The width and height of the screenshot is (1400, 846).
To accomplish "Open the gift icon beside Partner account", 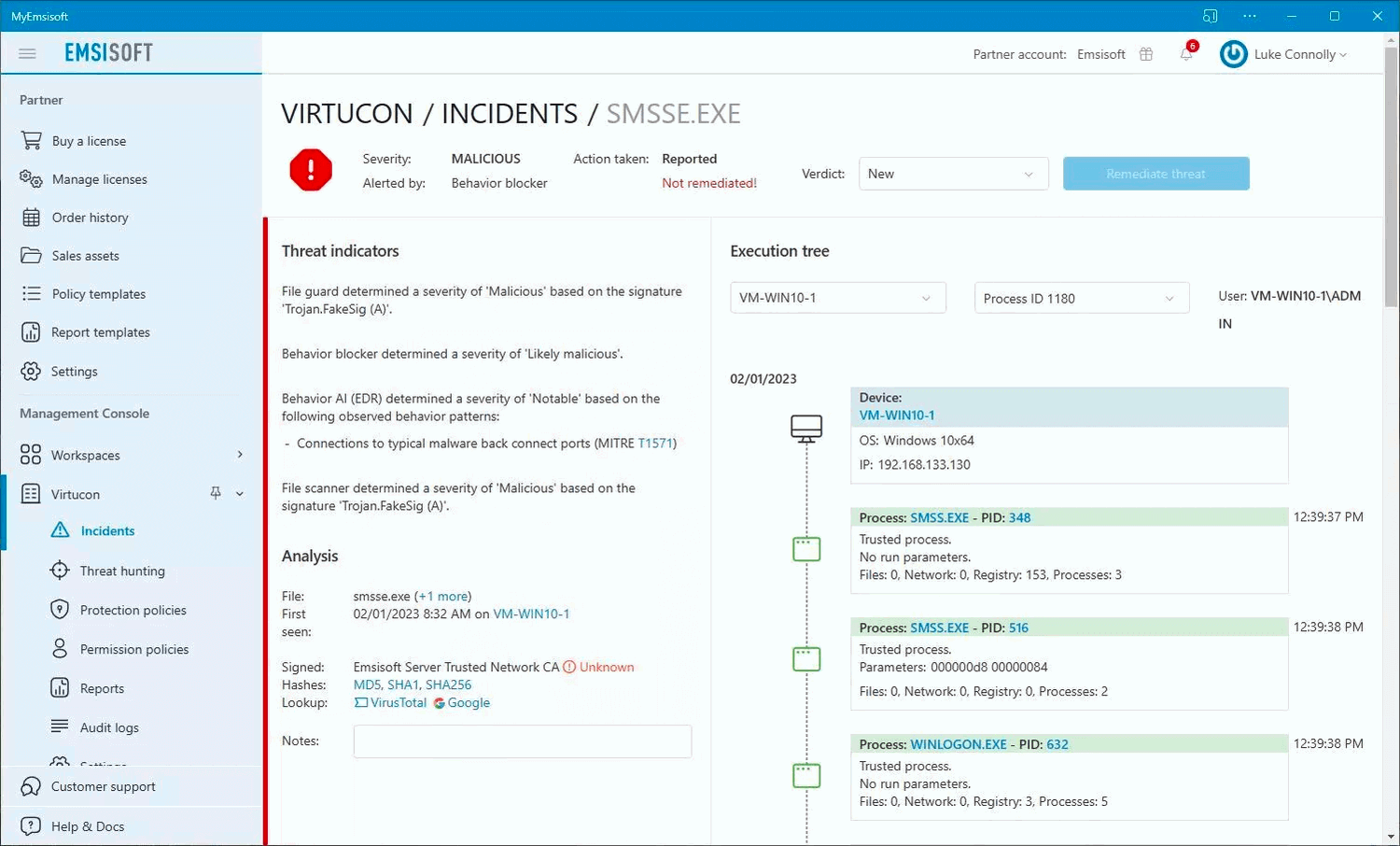I will 1146,54.
